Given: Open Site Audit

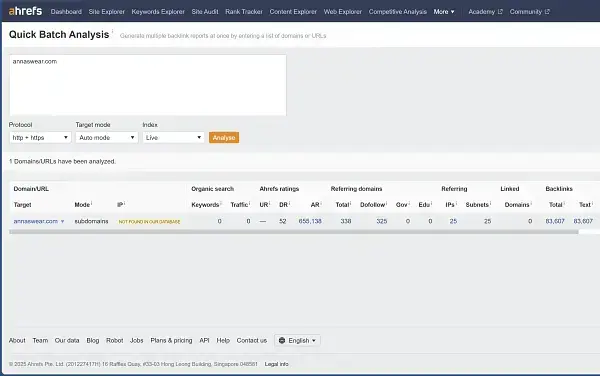Looking at the screenshot, I should click(x=205, y=12).
